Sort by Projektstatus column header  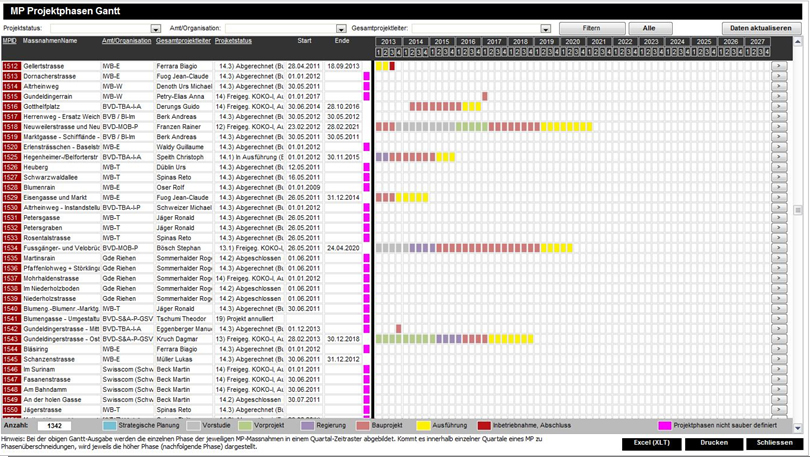tap(233, 41)
